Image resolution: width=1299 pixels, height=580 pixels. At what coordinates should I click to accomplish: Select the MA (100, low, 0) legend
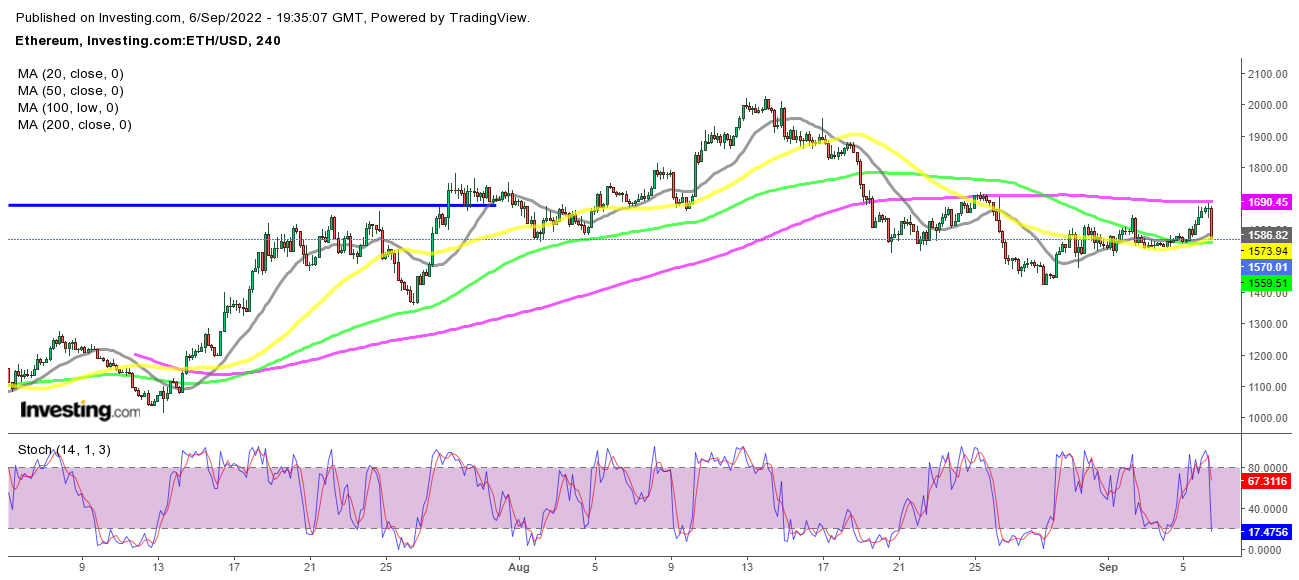pos(68,108)
